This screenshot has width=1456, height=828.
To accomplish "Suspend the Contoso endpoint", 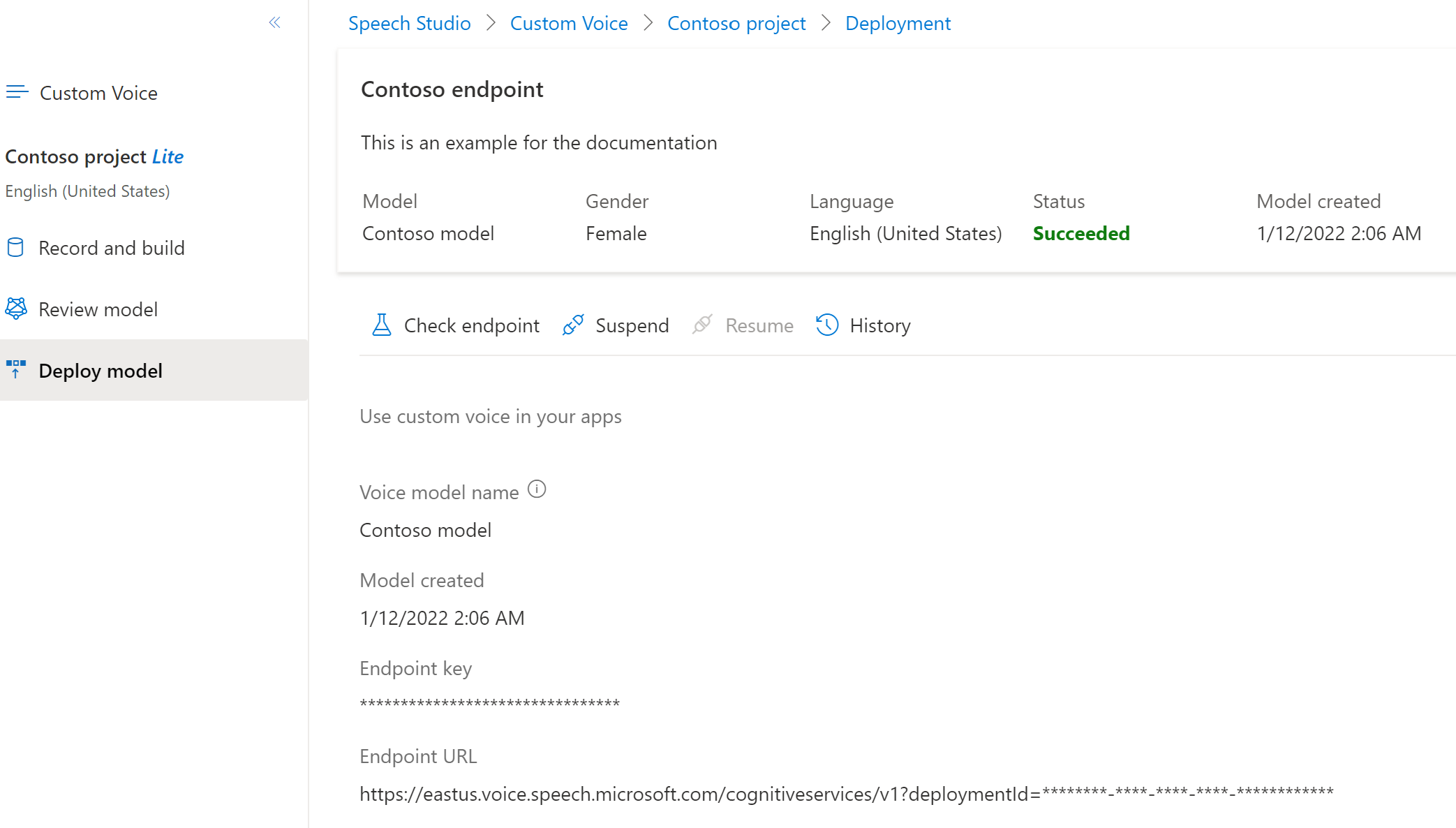I will pyautogui.click(x=632, y=325).
